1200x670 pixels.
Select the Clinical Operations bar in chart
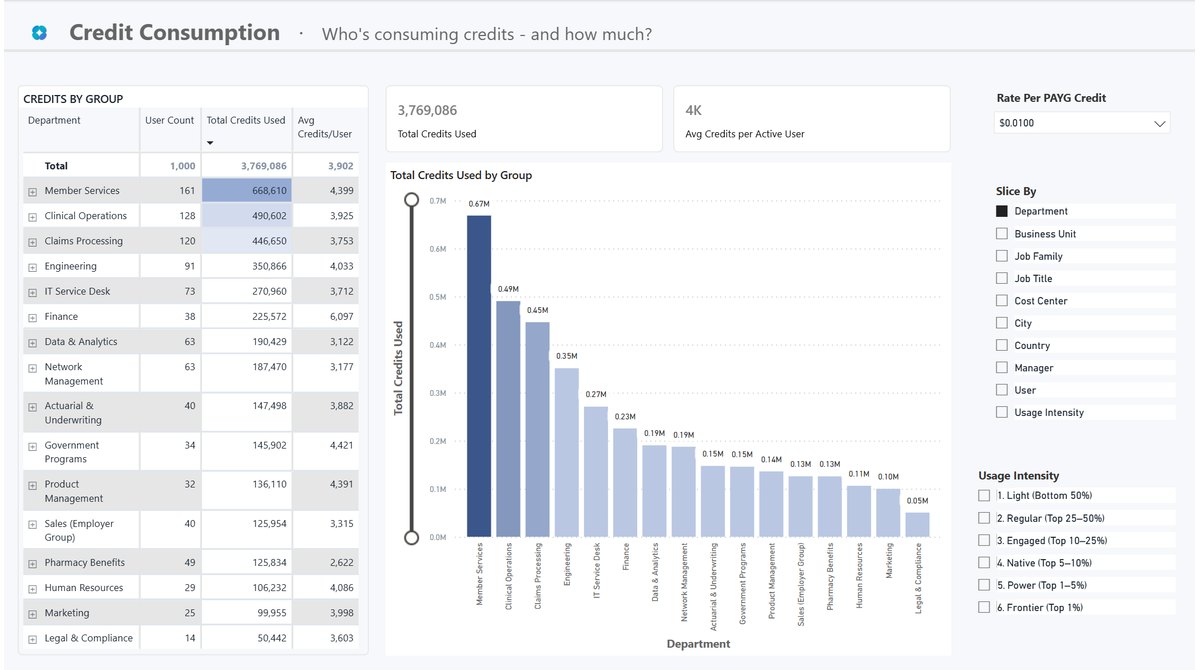click(x=508, y=419)
